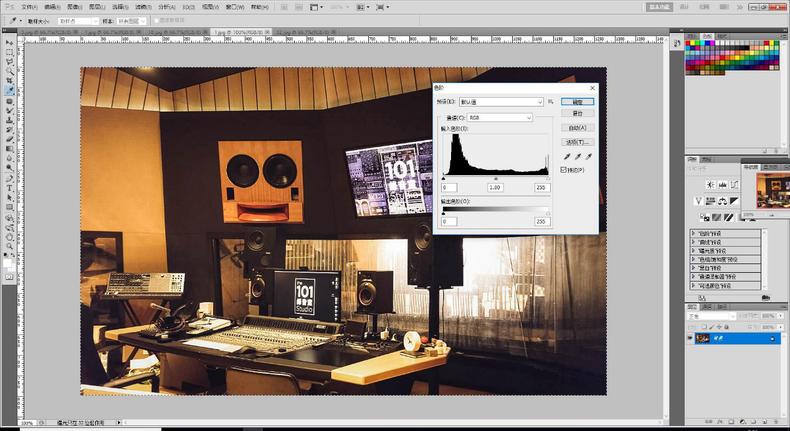The image size is (790, 431).
Task: Select the Rectangular Marquee tool
Action: click(9, 54)
